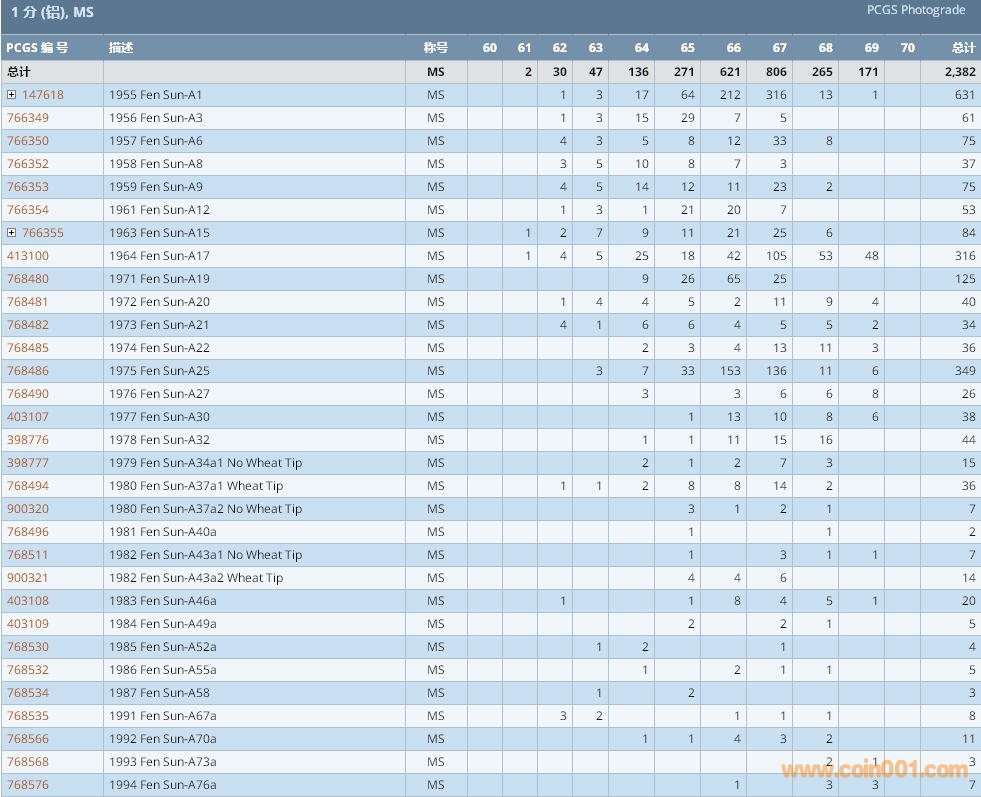The width and height of the screenshot is (981, 797).
Task: Open PCGS number 768576 link
Action: [x=28, y=785]
